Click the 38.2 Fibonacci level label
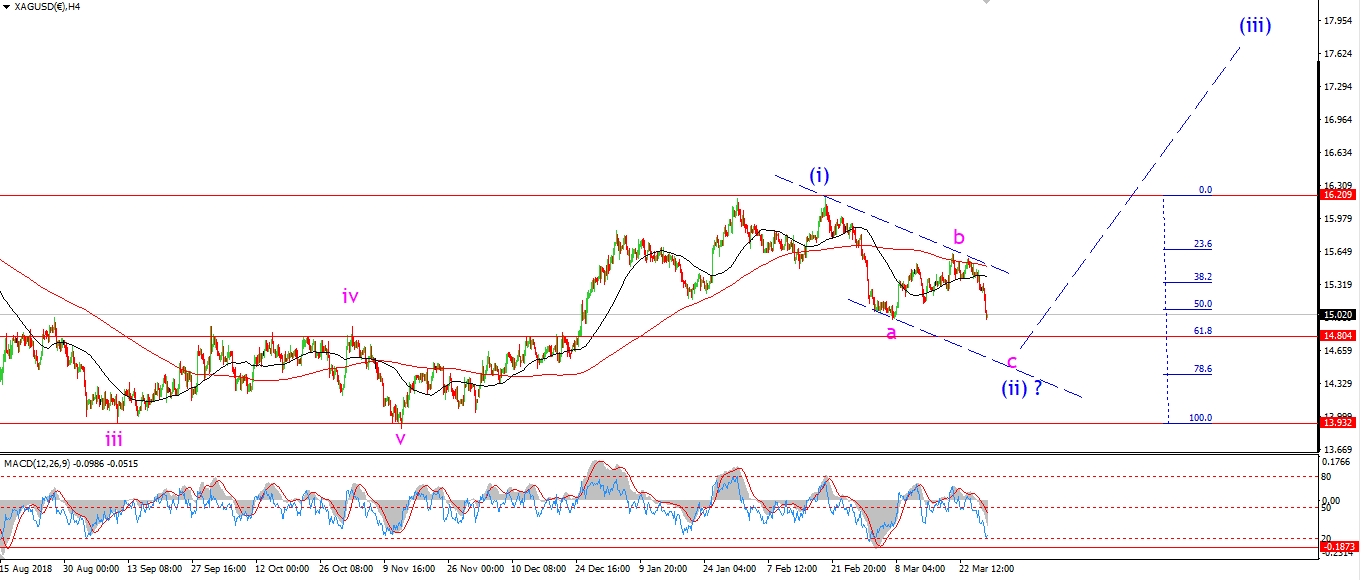The image size is (1361, 580). (x=1202, y=277)
